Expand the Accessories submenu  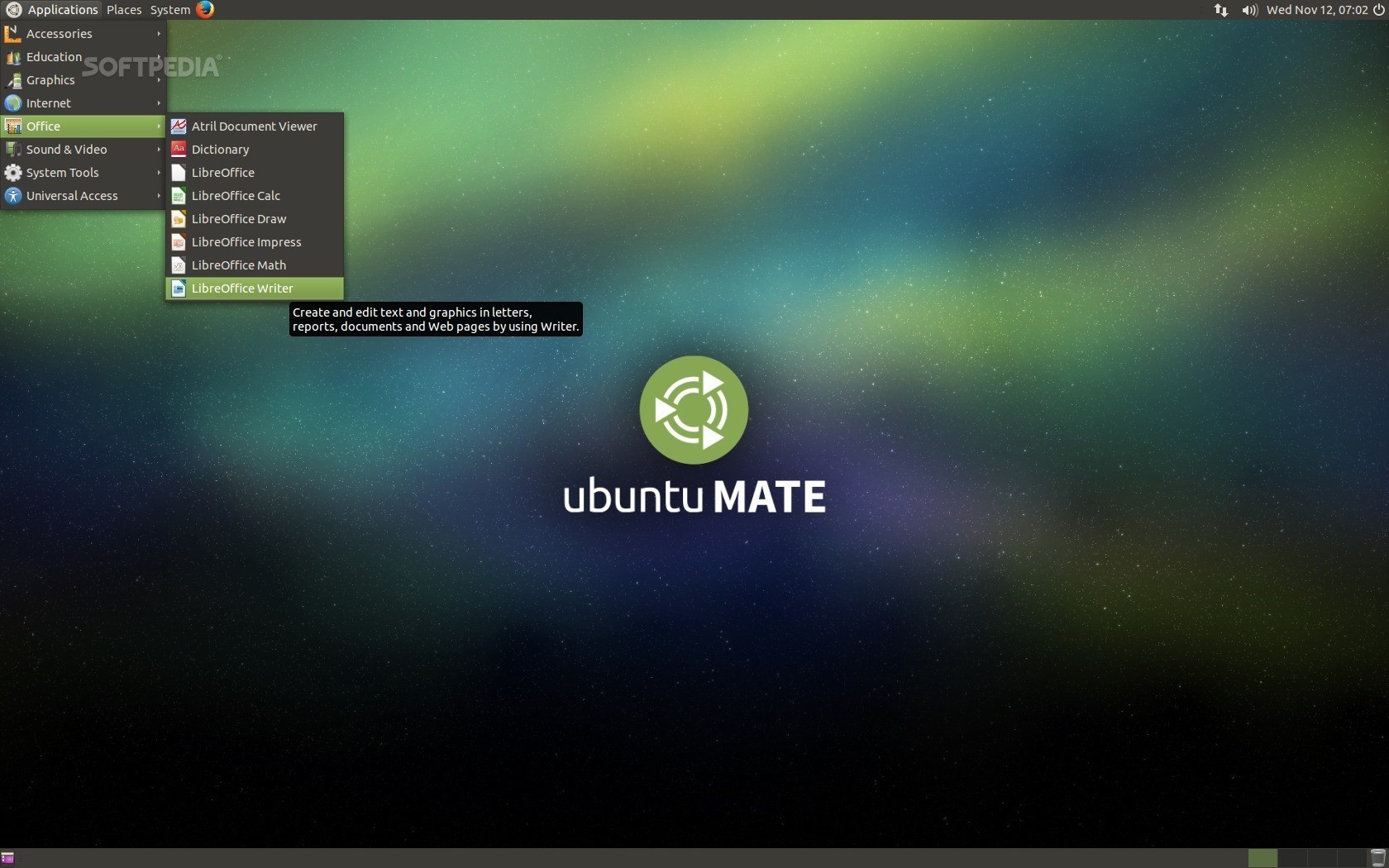59,34
